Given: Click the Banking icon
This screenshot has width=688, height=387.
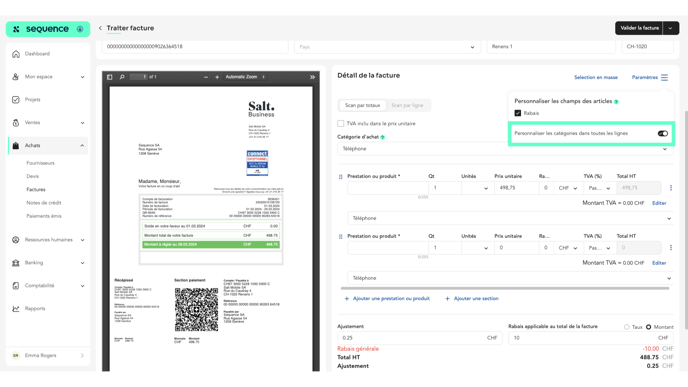Looking at the screenshot, I should (16, 262).
